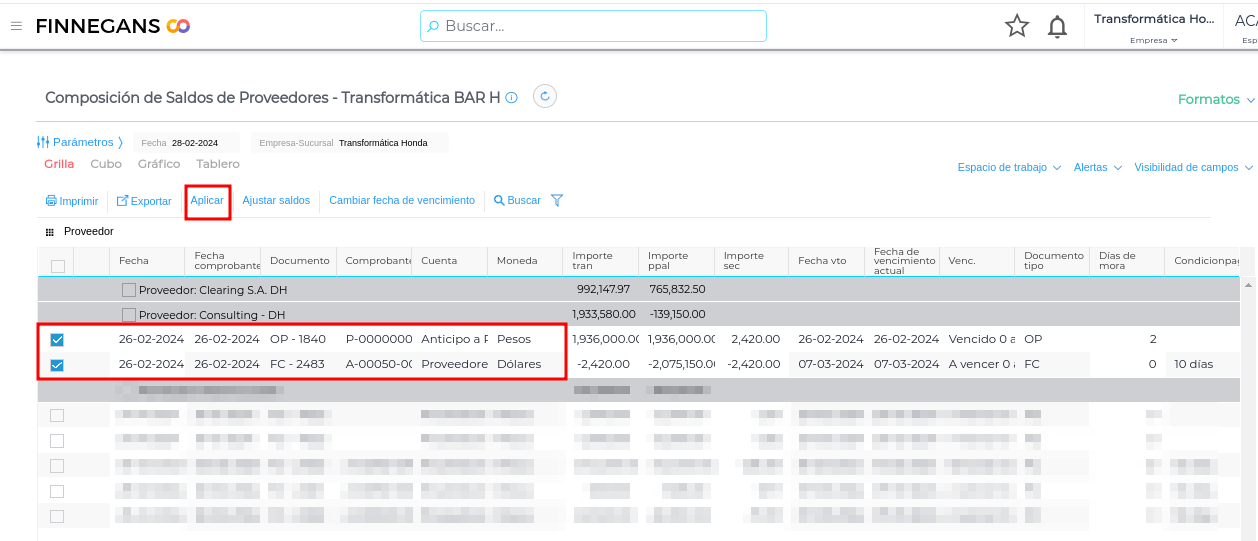
Task: Click the Pesos currency cell
Action: pos(514,339)
